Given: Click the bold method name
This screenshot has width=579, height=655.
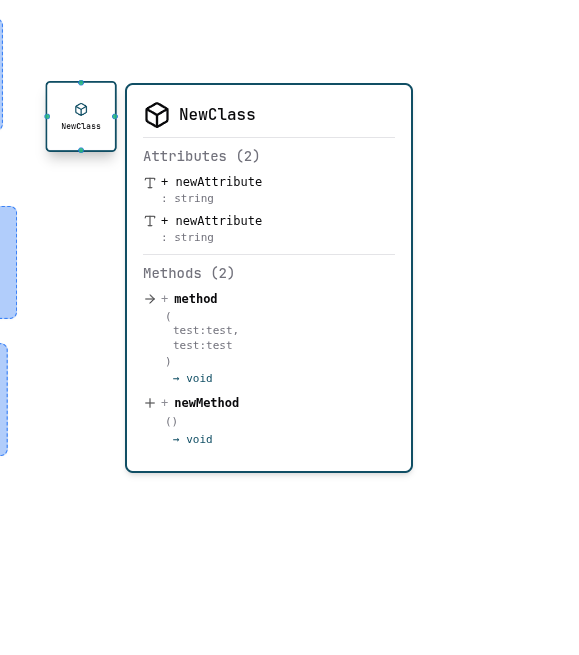Looking at the screenshot, I should pyautogui.click(x=196, y=299).
